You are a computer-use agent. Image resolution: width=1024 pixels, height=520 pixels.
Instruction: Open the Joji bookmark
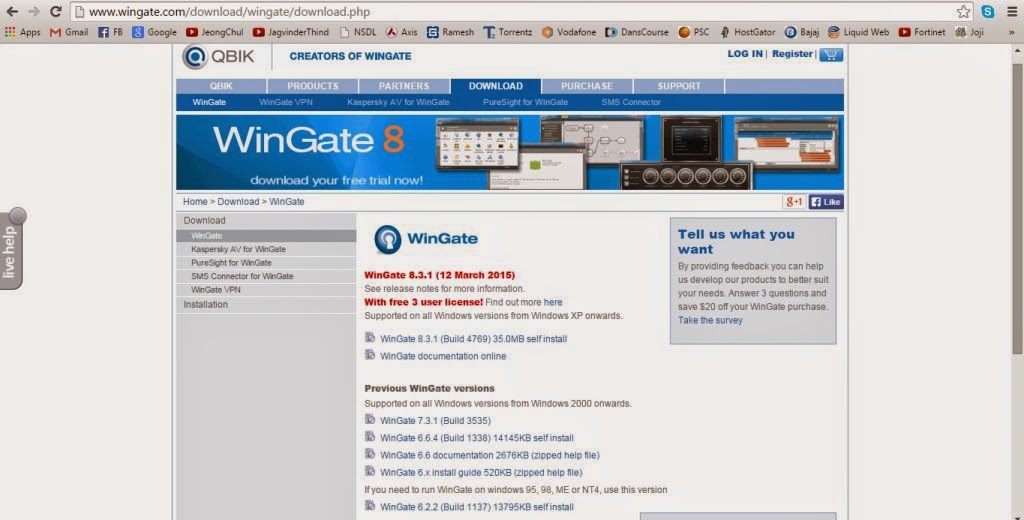tap(969, 32)
